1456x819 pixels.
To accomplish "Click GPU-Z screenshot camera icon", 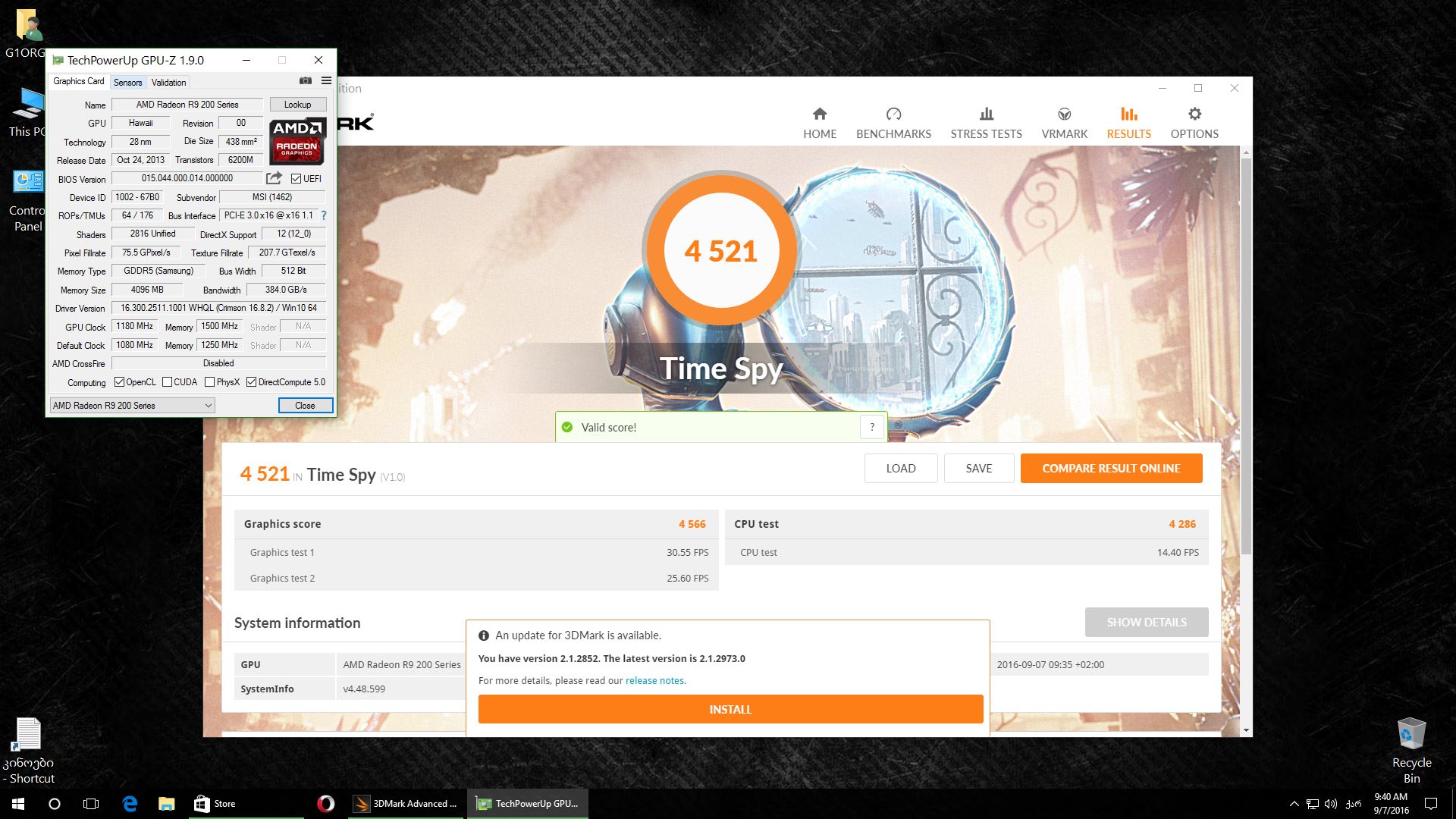I will 305,81.
